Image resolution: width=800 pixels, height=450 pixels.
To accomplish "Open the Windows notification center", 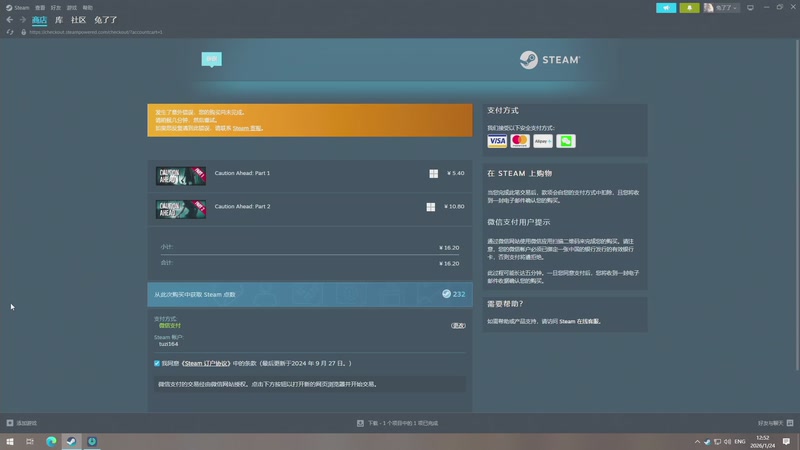I will tap(786, 441).
